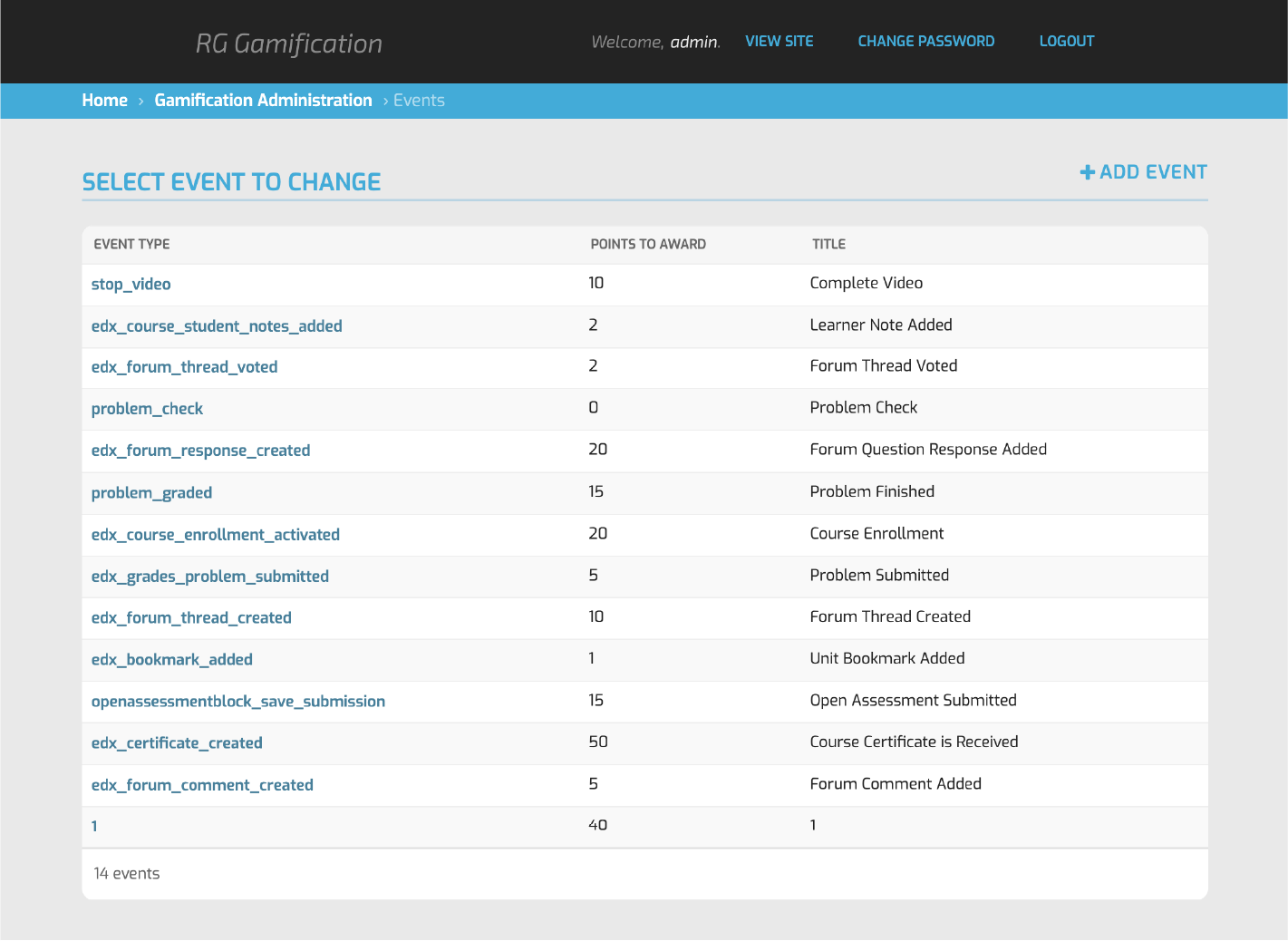Navigate to Gamification Administration breadcrumb
This screenshot has width=1288, height=941.
[x=264, y=101]
